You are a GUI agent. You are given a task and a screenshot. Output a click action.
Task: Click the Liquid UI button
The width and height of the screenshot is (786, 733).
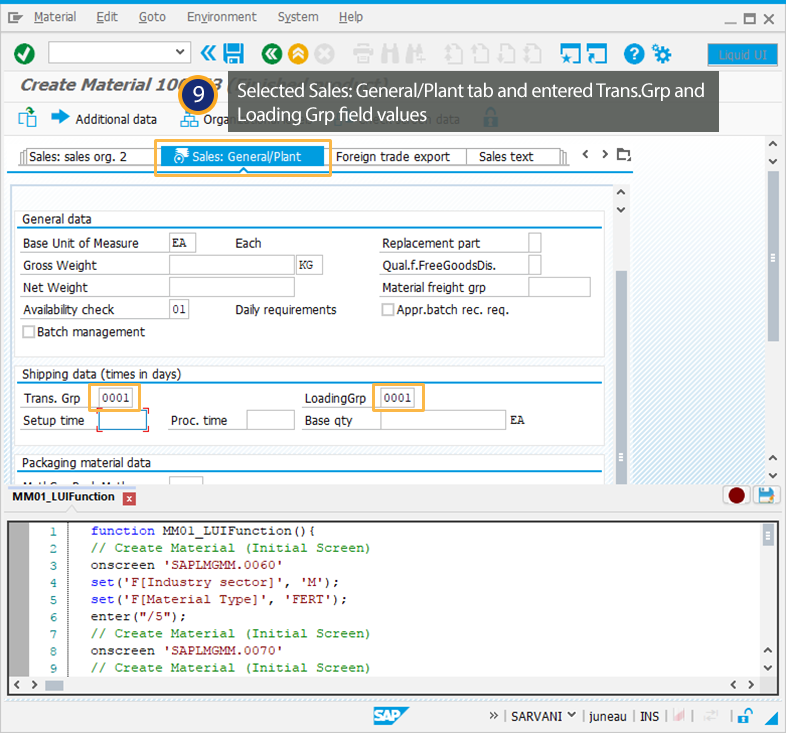742,55
